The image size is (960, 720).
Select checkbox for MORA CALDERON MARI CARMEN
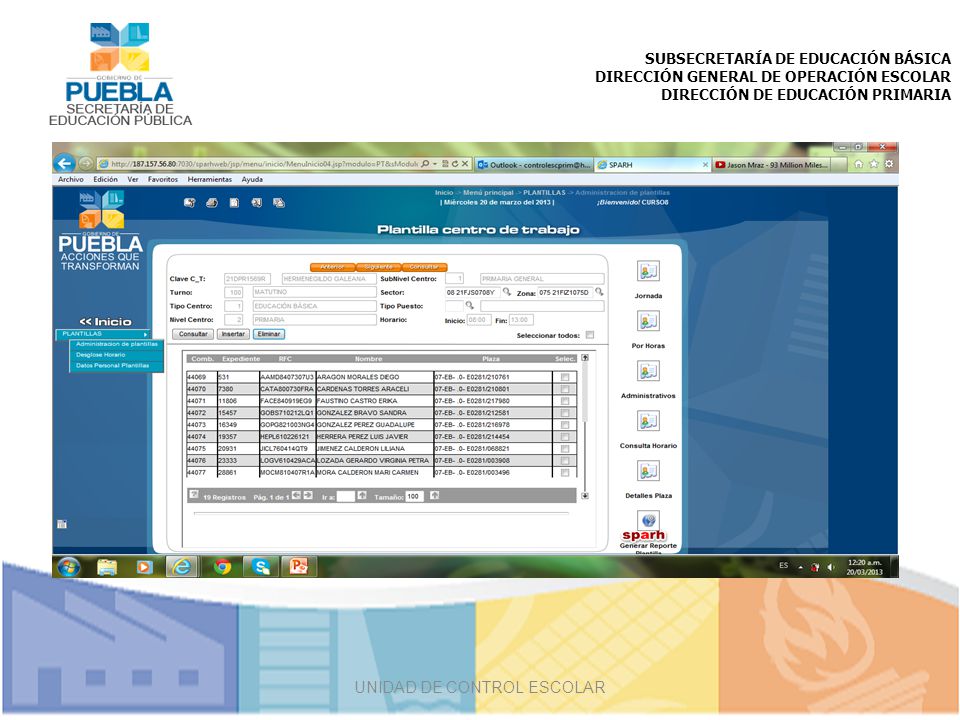564,473
